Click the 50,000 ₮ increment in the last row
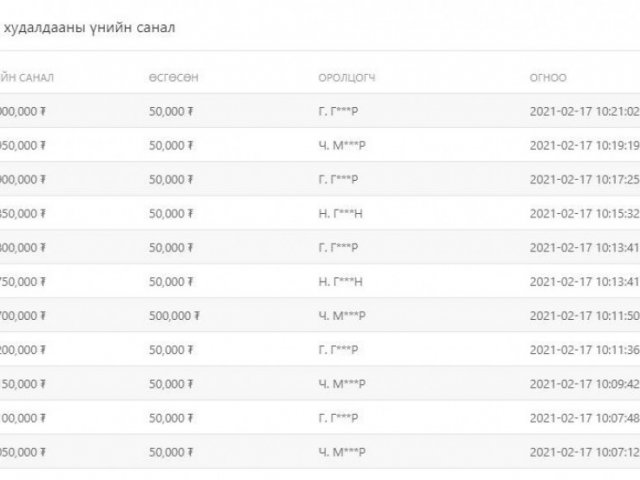 (x=171, y=452)
